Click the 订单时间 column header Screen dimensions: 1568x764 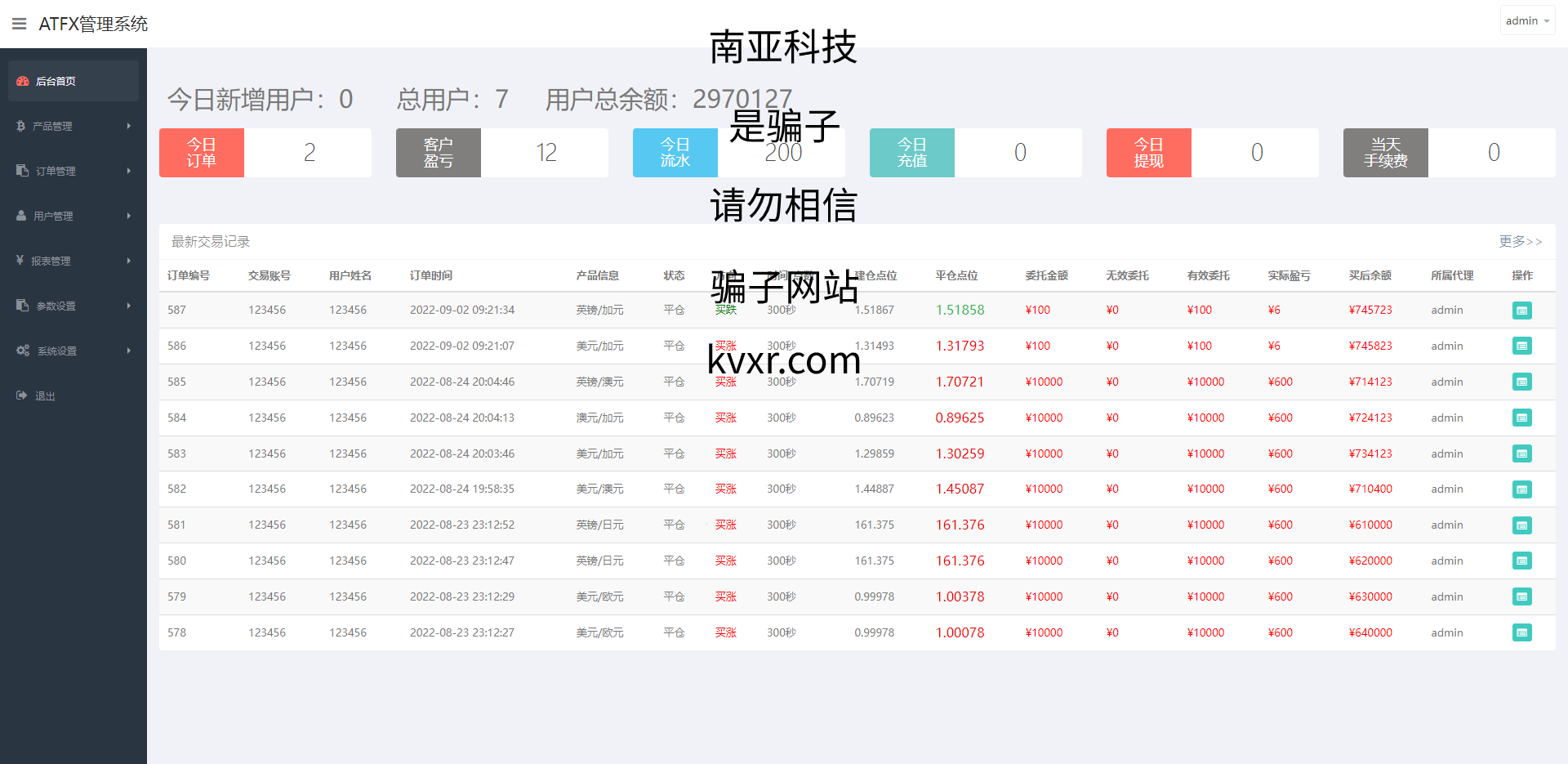(431, 275)
